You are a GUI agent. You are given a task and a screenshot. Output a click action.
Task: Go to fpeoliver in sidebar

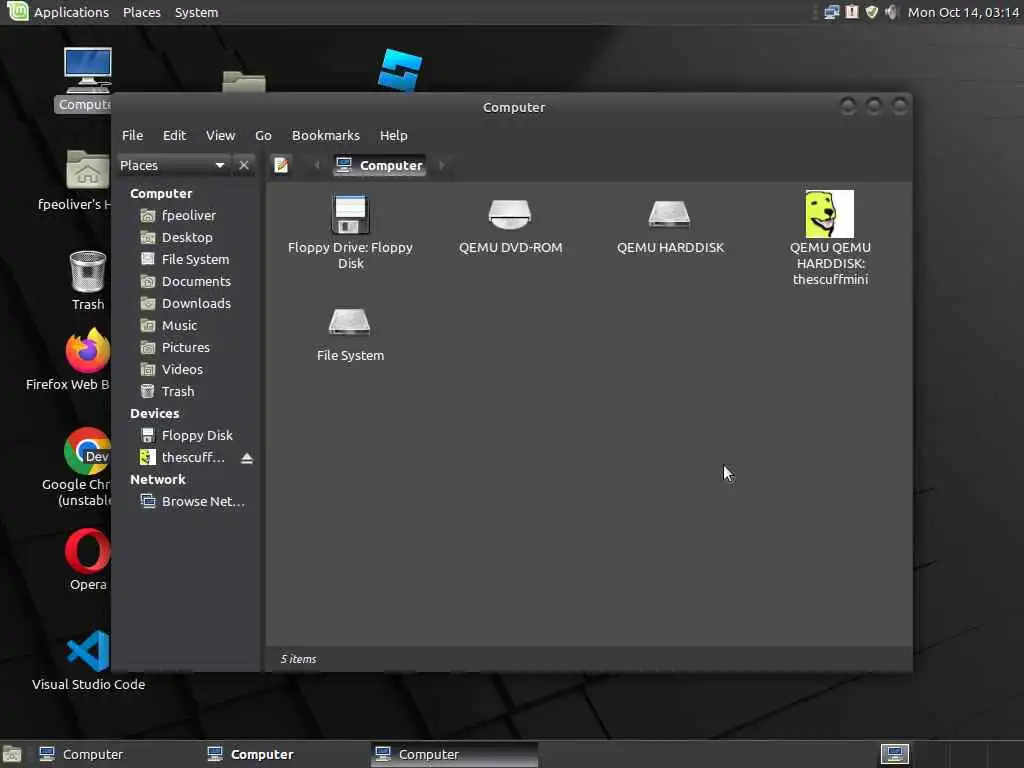tap(188, 216)
